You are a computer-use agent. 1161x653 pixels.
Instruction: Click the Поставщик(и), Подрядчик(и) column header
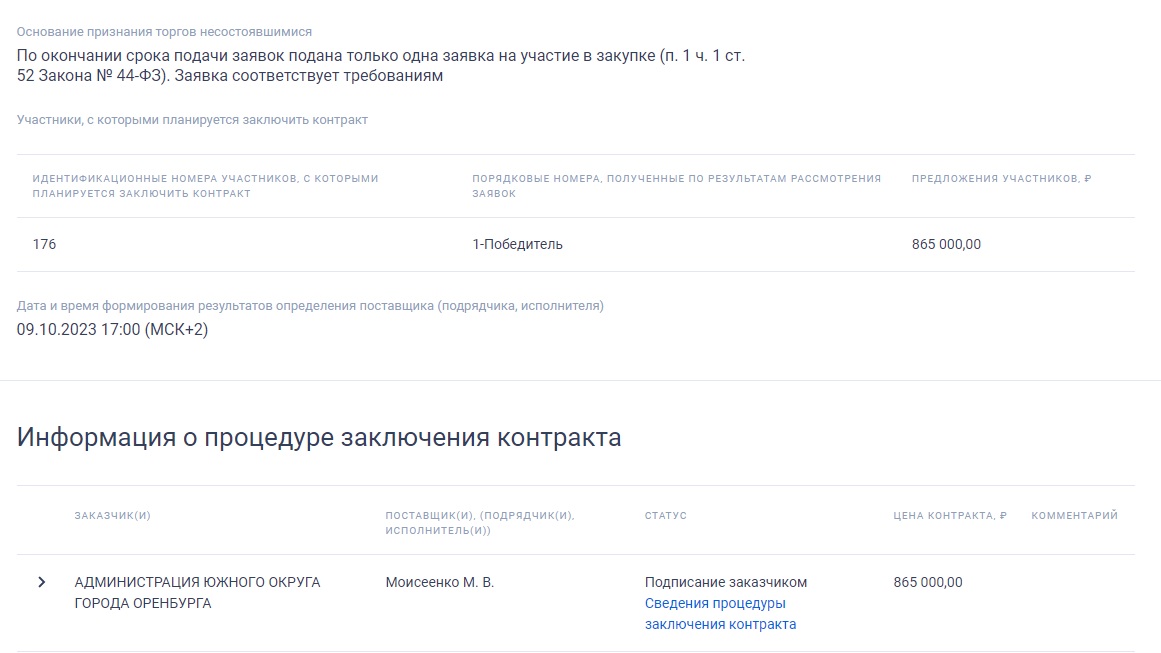(479, 523)
